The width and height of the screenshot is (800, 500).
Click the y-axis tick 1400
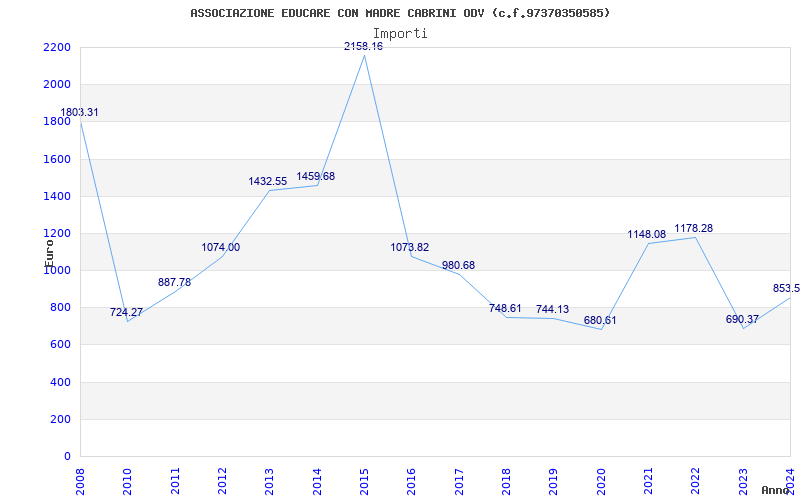coord(57,196)
